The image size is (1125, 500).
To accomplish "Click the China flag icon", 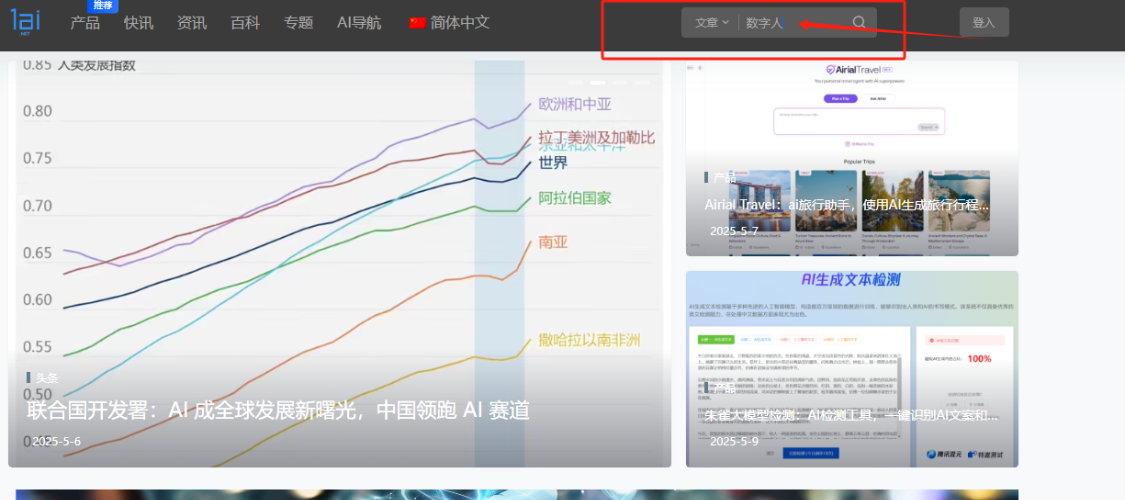I will point(417,22).
